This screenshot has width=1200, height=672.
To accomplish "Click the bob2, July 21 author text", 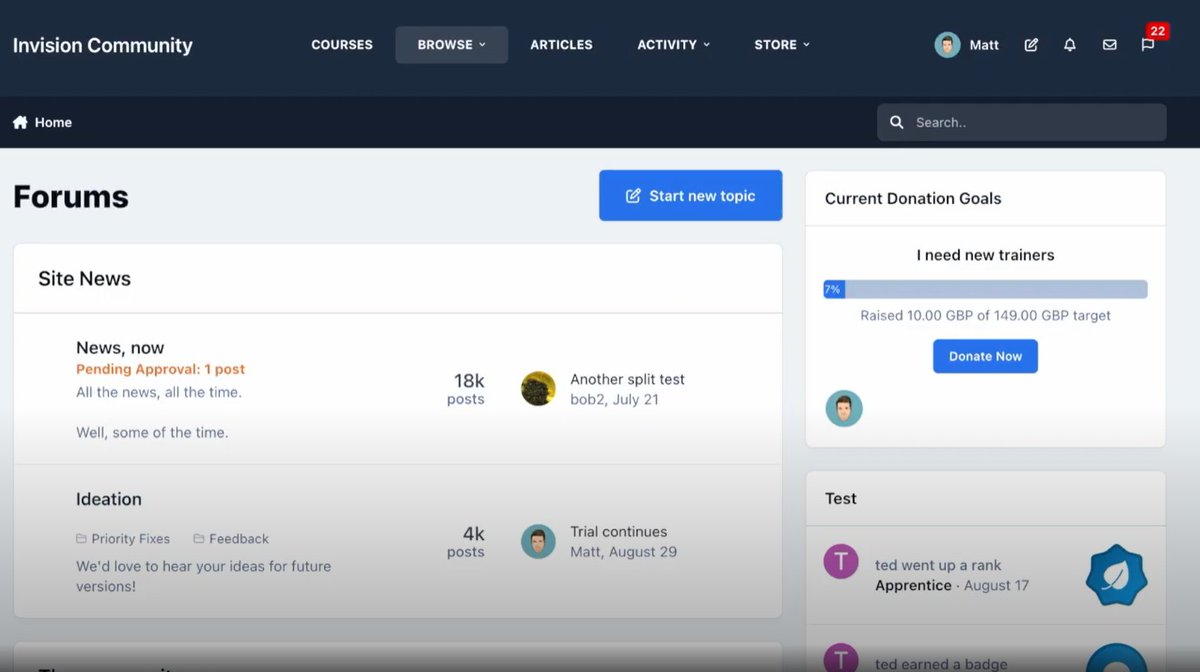I will [614, 399].
